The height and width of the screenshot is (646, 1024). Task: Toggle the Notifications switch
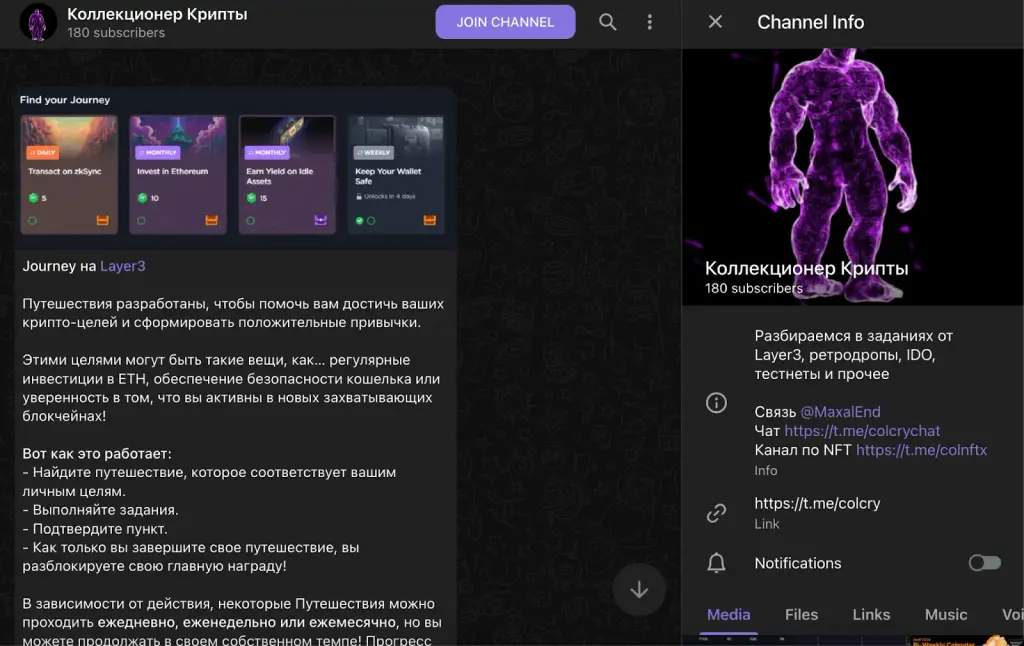click(x=984, y=562)
